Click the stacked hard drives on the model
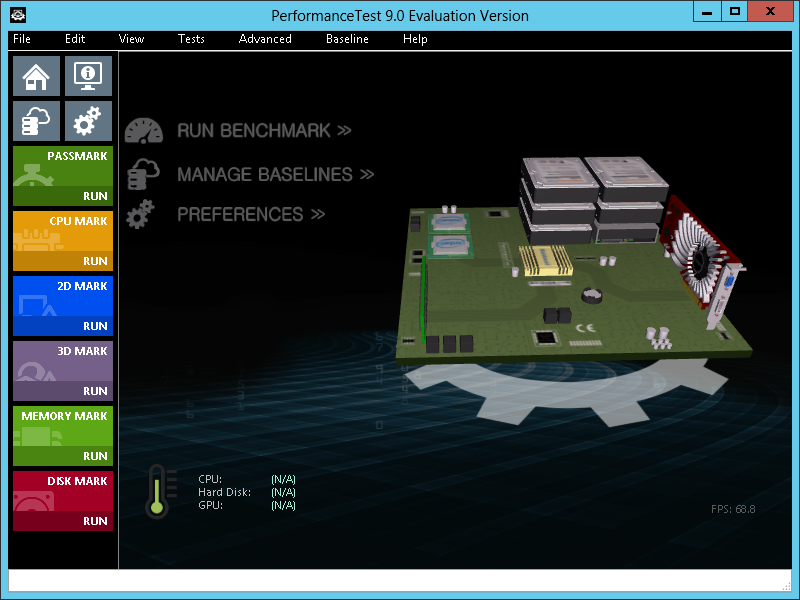Image resolution: width=800 pixels, height=600 pixels. coord(593,200)
